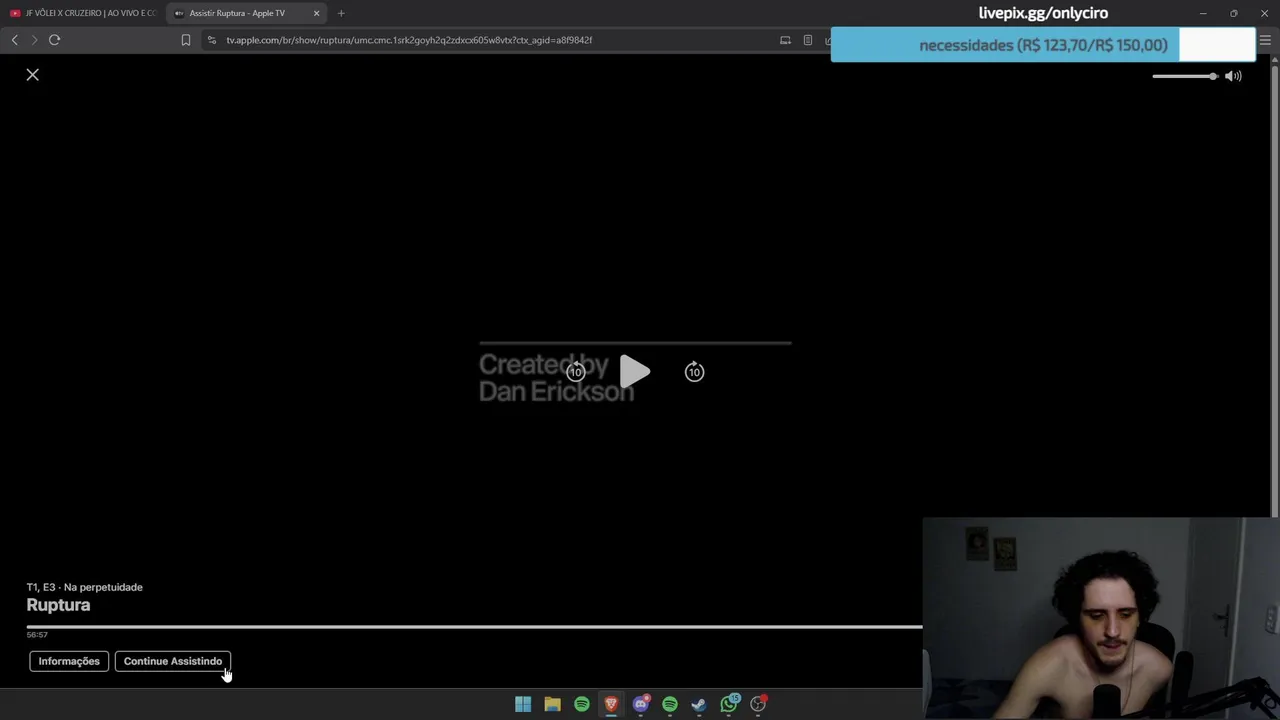The height and width of the screenshot is (720, 1280).
Task: Skip forward 10 seconds
Action: pos(694,372)
